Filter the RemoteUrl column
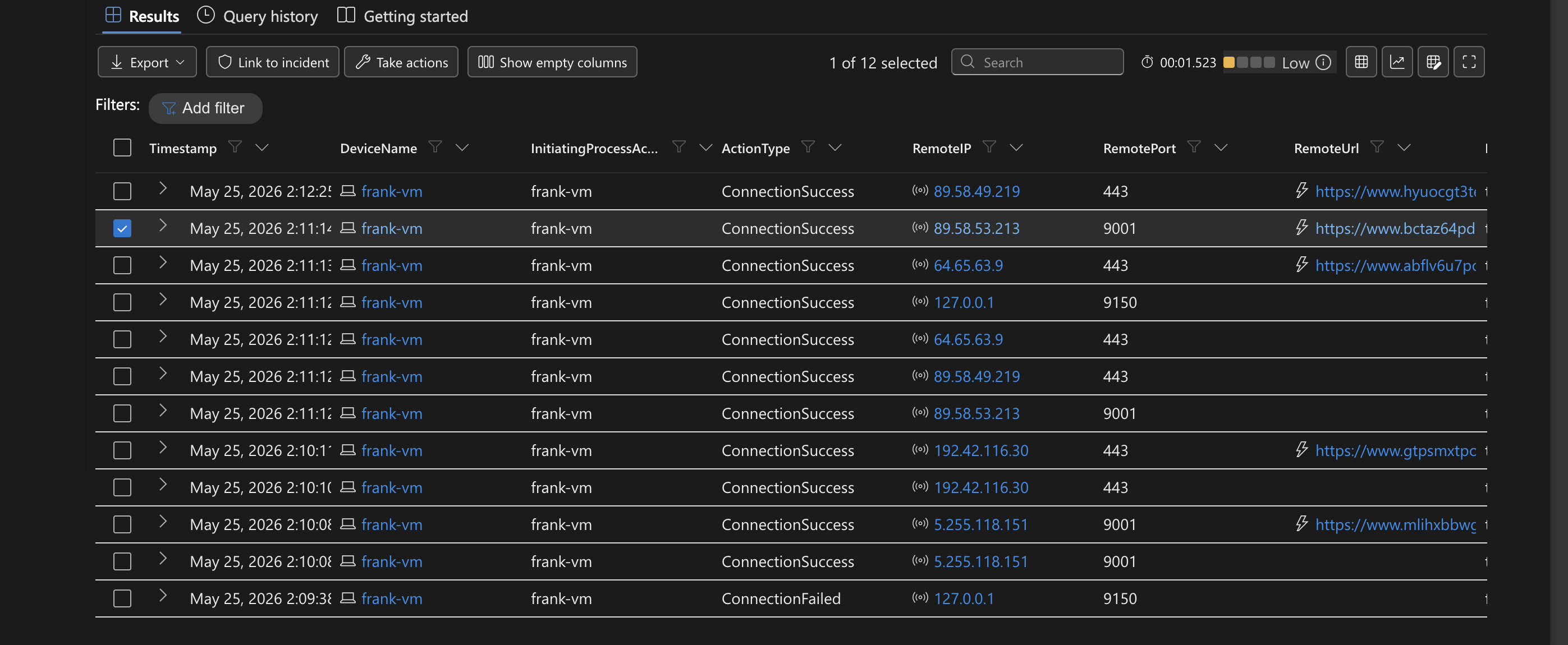Image resolution: width=1568 pixels, height=645 pixels. (x=1377, y=146)
